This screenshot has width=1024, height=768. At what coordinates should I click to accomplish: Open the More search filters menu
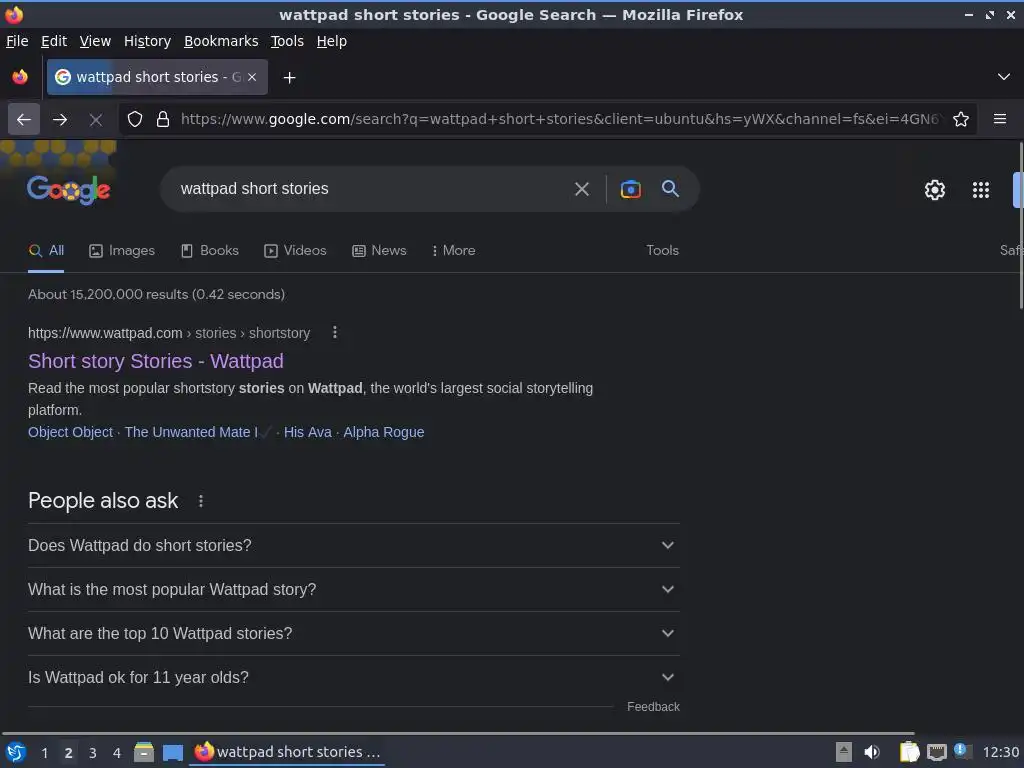coord(453,251)
